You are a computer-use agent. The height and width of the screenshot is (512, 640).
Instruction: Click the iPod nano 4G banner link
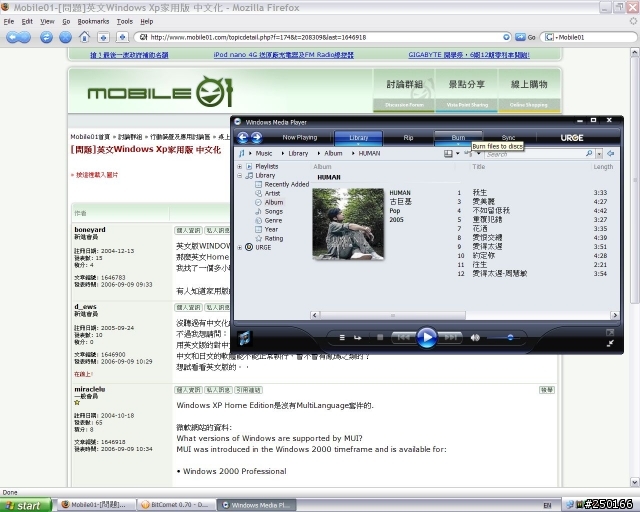pos(283,55)
